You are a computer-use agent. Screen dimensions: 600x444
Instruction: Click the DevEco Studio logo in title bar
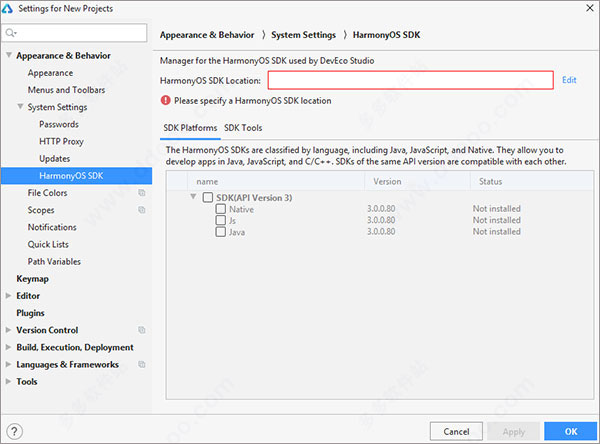7,8
